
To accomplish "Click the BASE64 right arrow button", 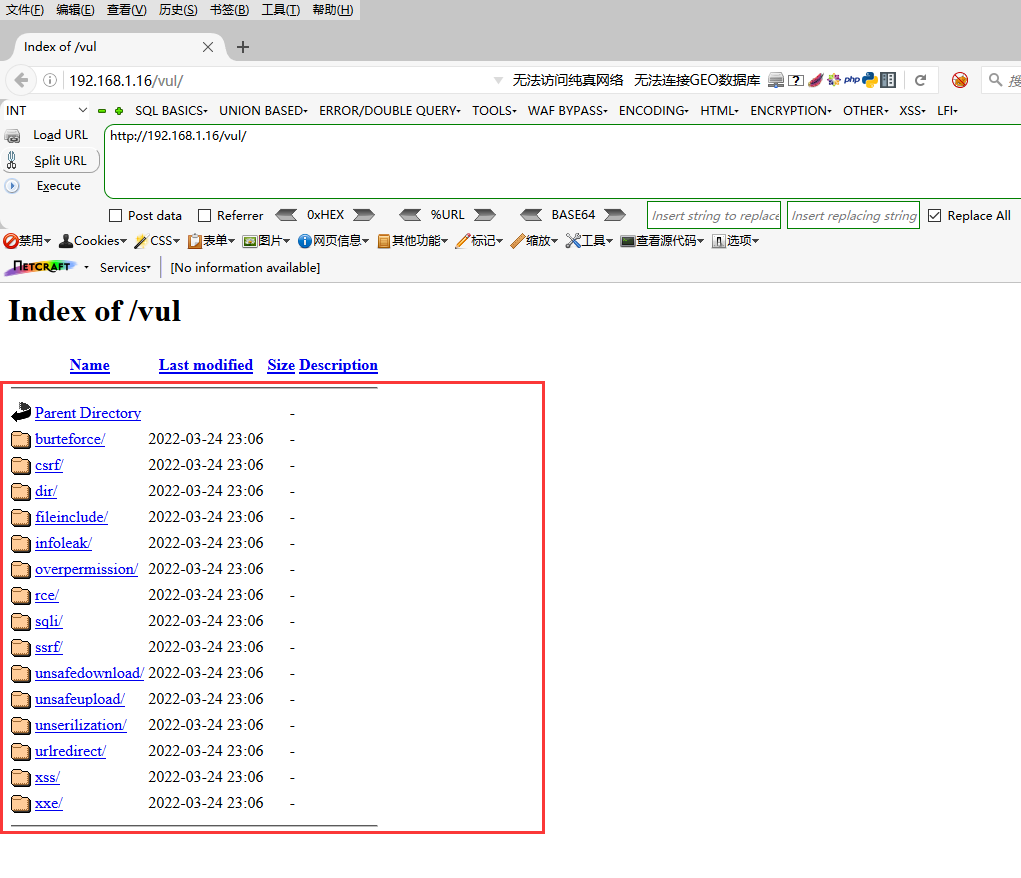I will (x=615, y=215).
